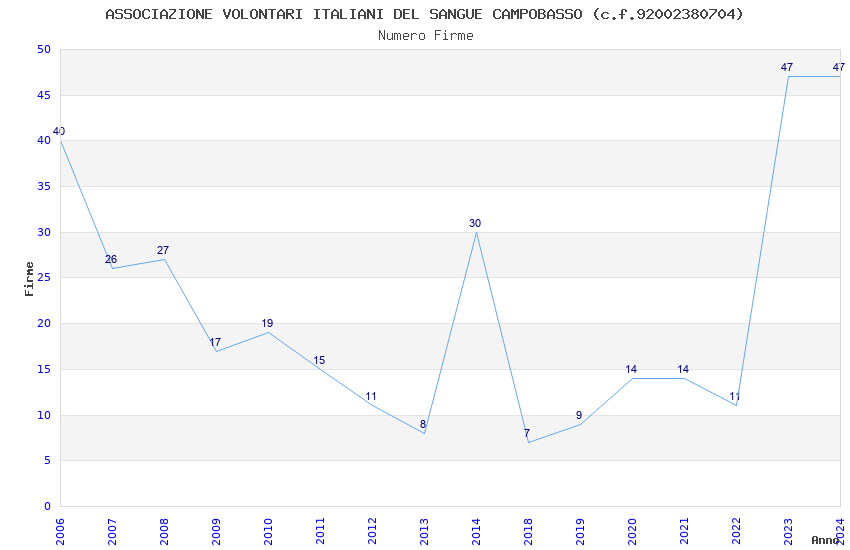Click the x-axis year 2021
The width and height of the screenshot is (850, 550).
tap(684, 531)
